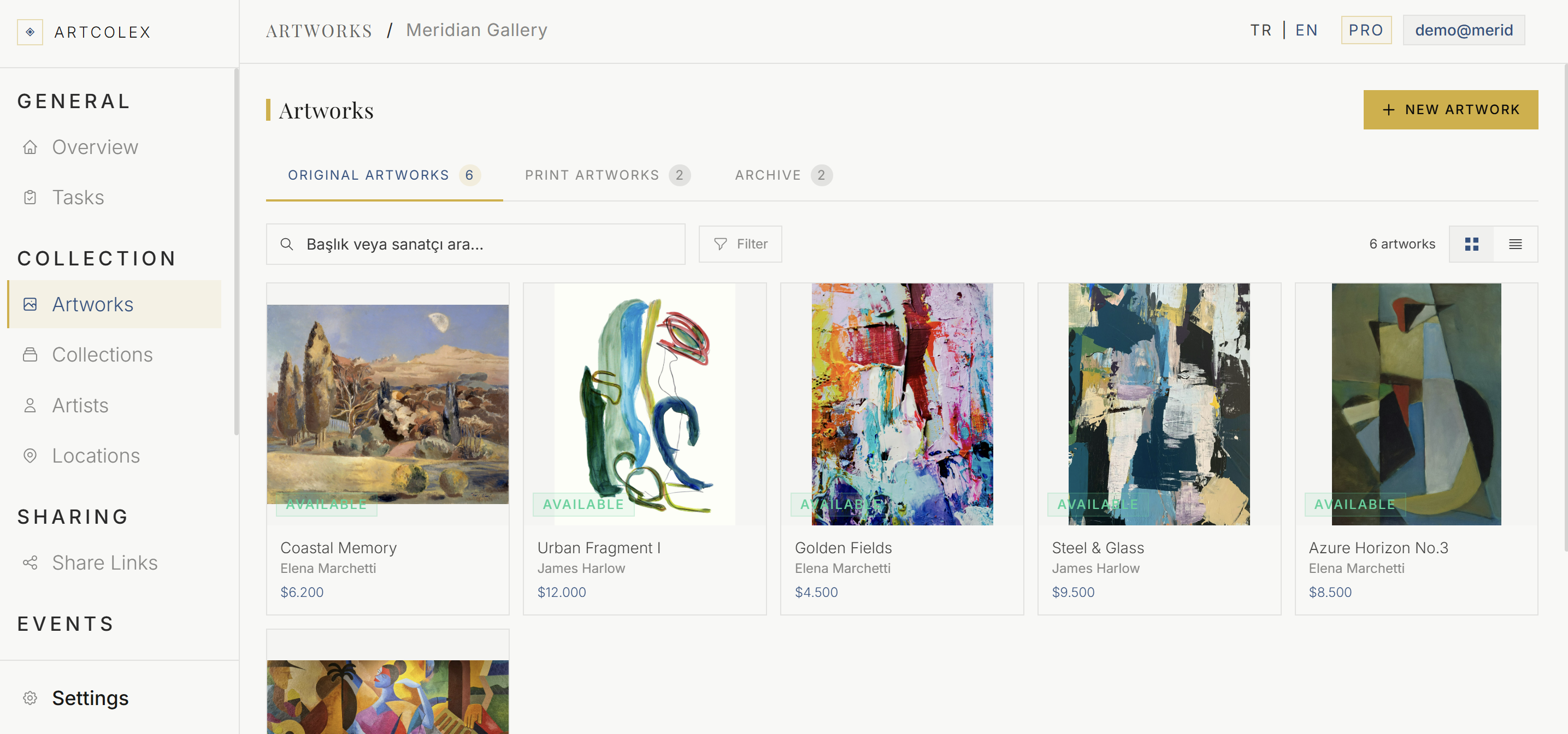Image resolution: width=1568 pixels, height=734 pixels.
Task: Click the Overview home icon
Action: coord(30,147)
